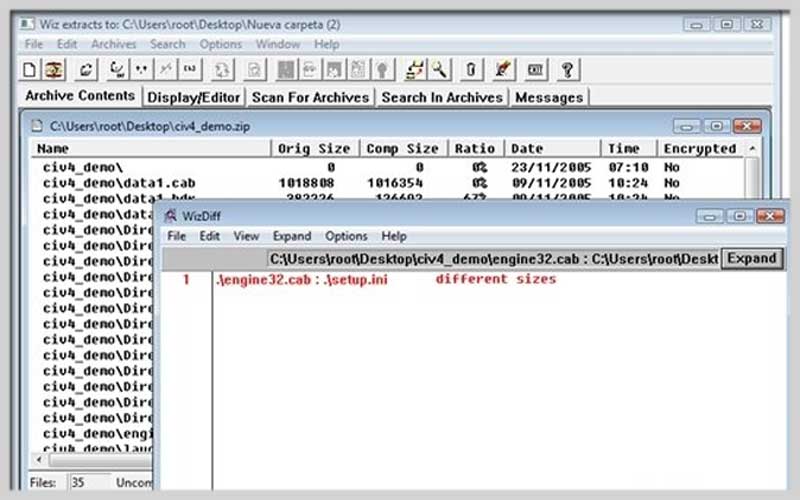Image resolution: width=800 pixels, height=500 pixels.
Task: Click the WizDiff window title icon
Action: tap(171, 216)
